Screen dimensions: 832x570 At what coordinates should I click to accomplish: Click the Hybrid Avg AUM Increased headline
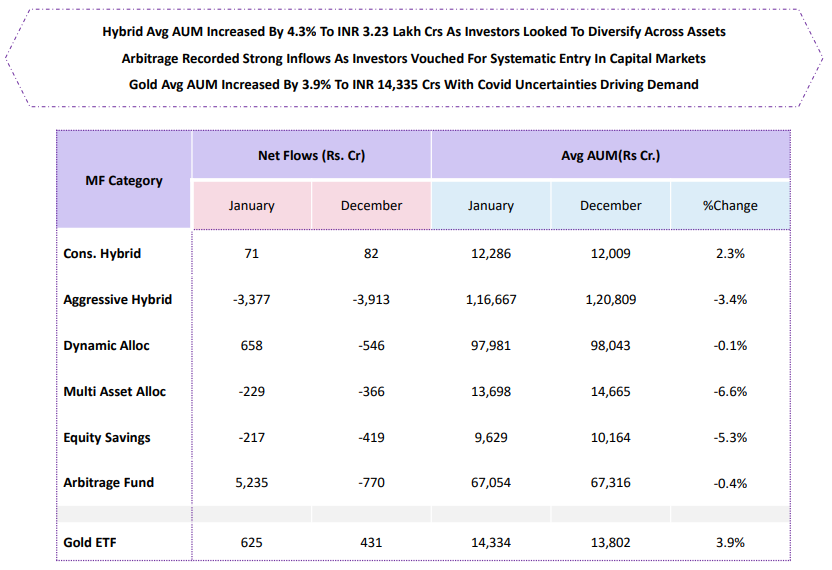[x=414, y=32]
